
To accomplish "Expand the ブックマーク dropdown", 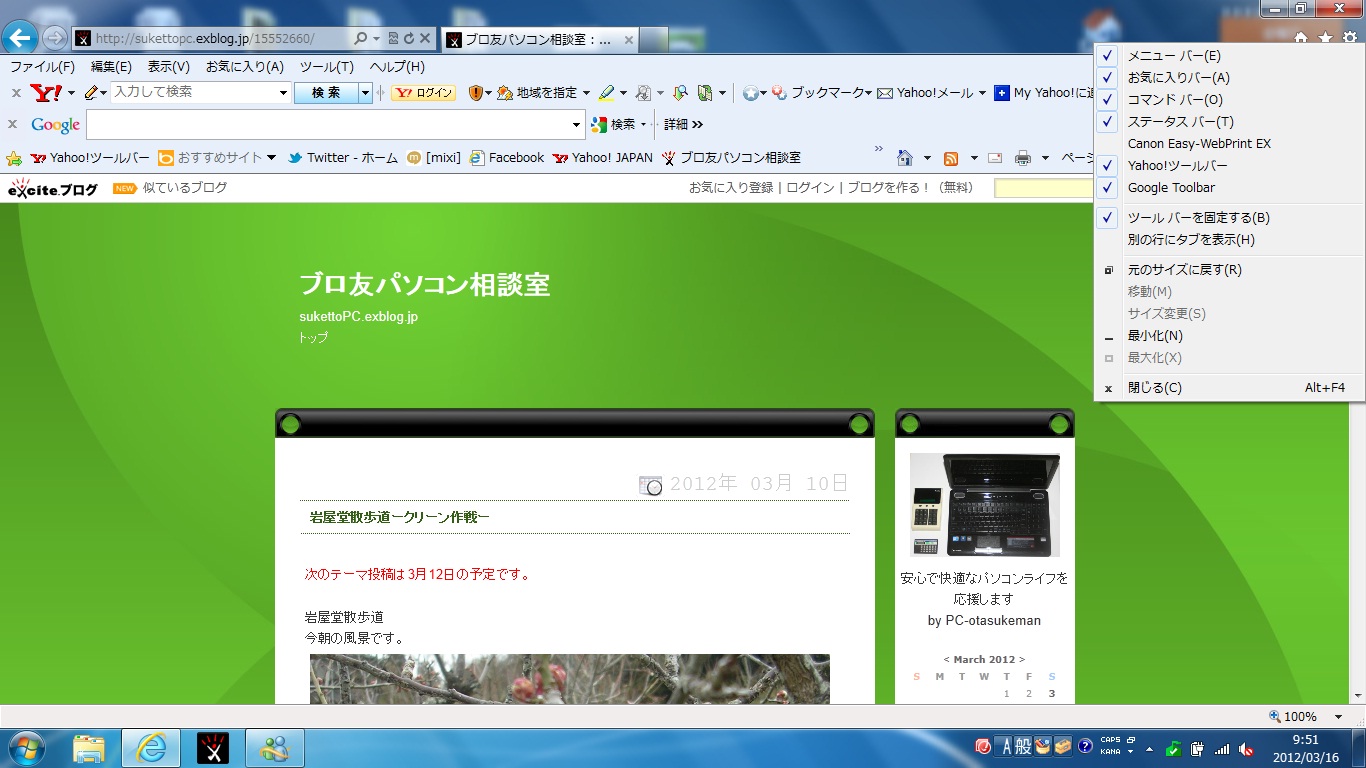I will point(869,93).
